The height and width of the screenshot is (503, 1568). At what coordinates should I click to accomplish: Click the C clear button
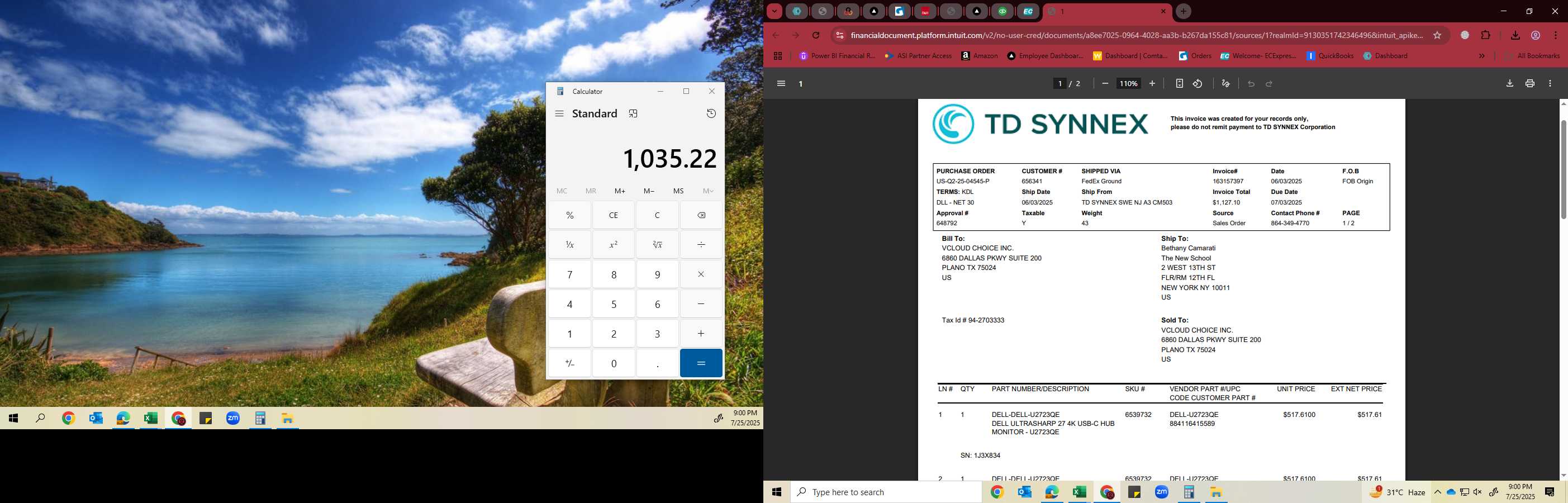[x=657, y=215]
